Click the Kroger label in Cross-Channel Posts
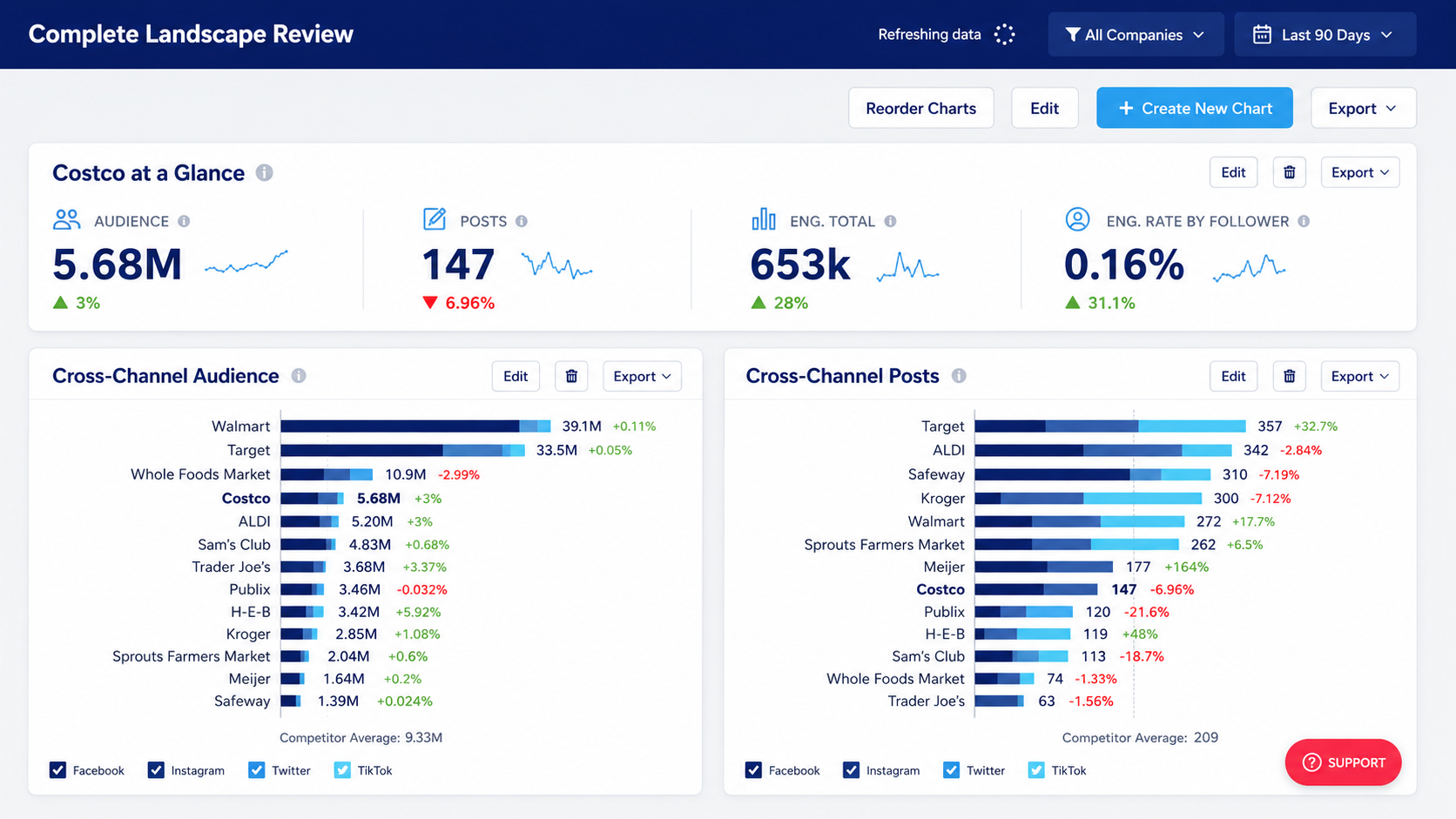Viewport: 1456px width, 819px height. click(x=943, y=499)
